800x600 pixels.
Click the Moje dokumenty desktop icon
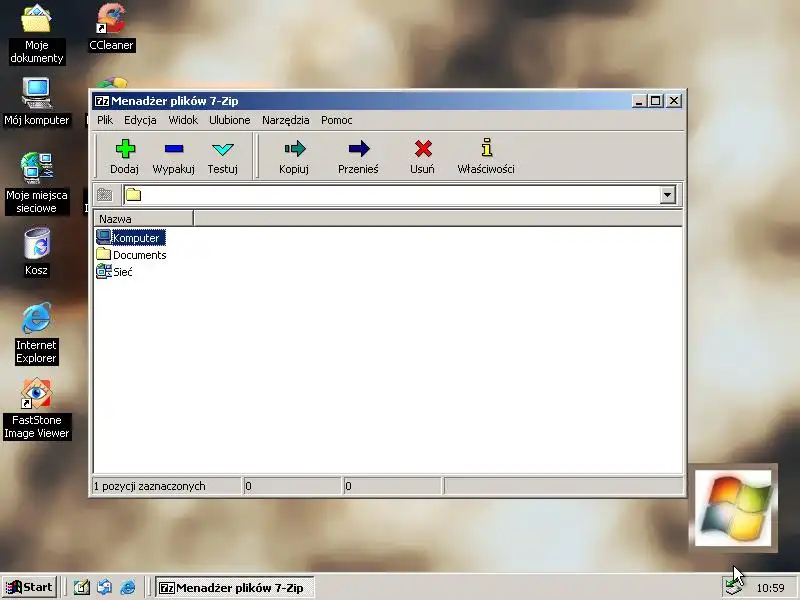(36, 34)
